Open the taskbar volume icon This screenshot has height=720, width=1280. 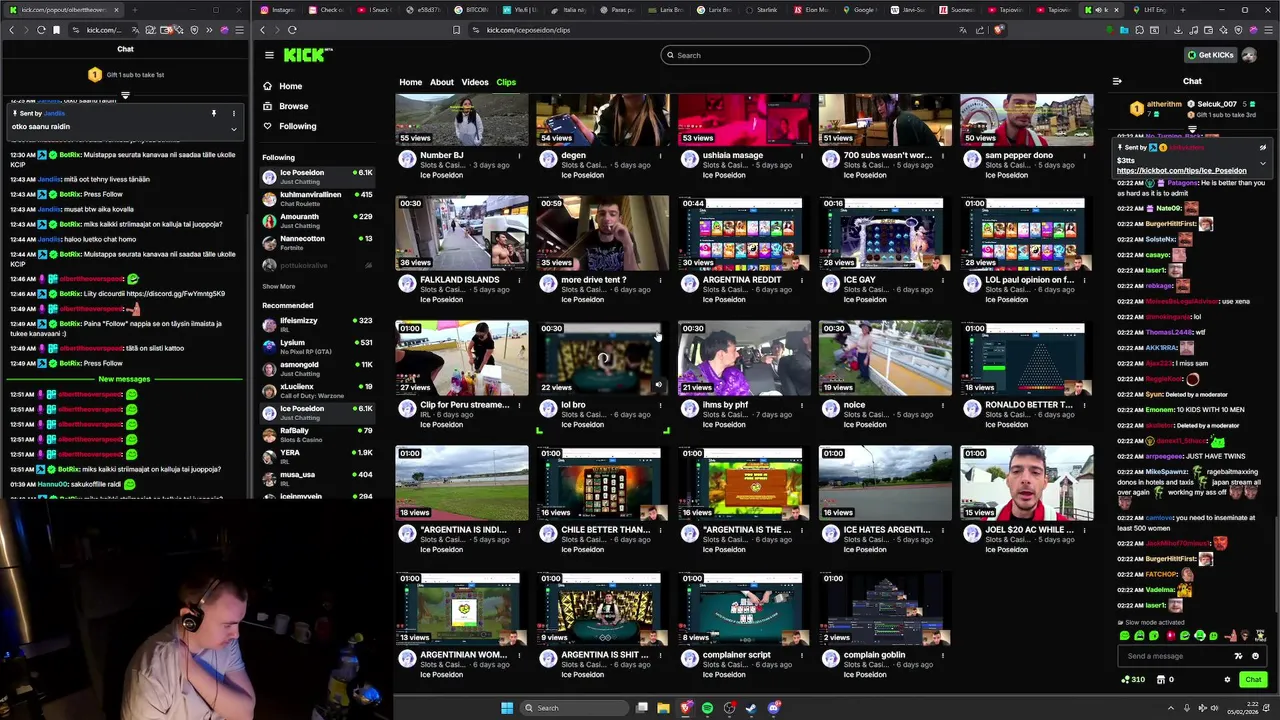click(x=1212, y=708)
